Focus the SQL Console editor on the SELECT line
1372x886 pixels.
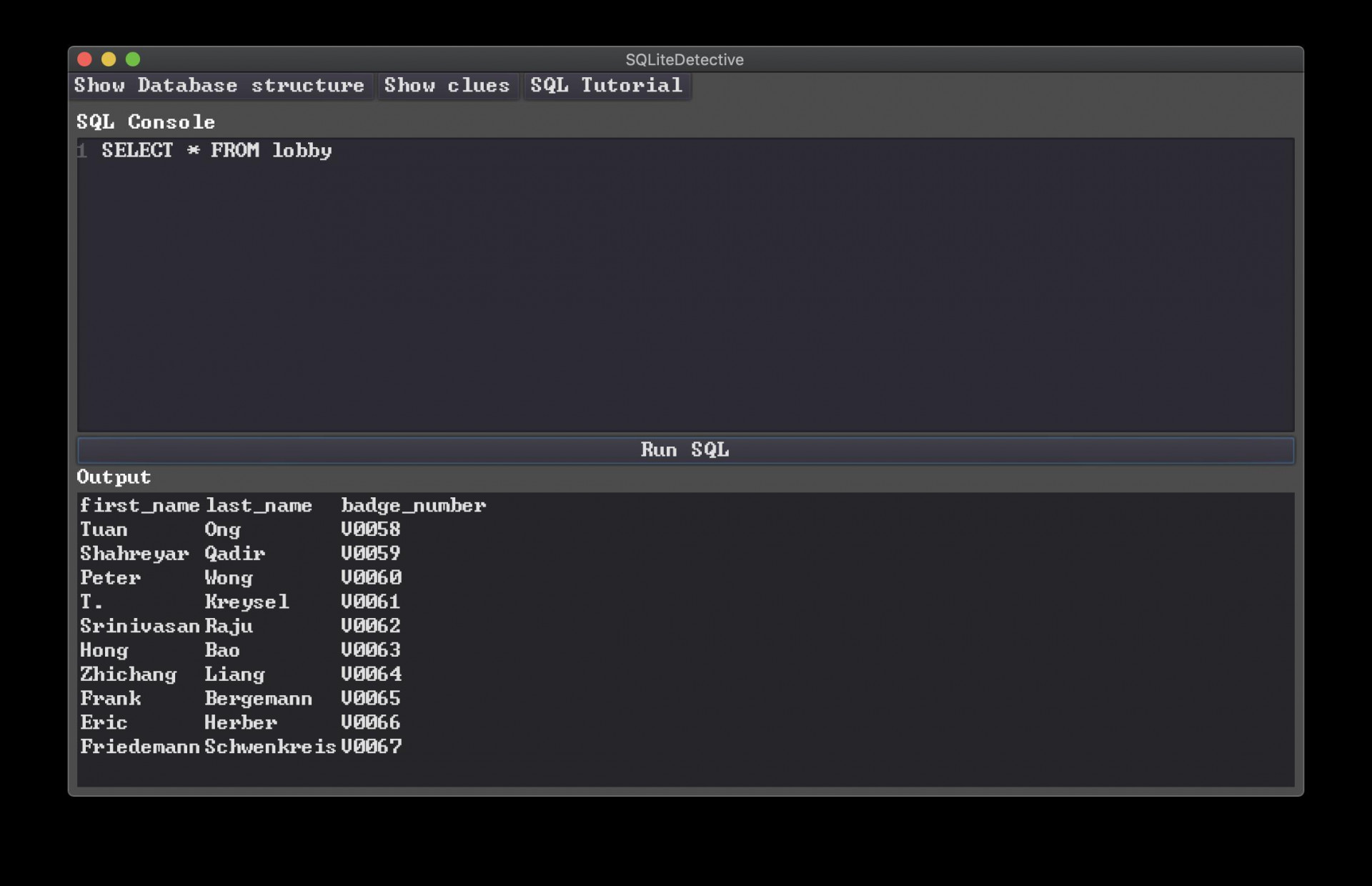(217, 151)
